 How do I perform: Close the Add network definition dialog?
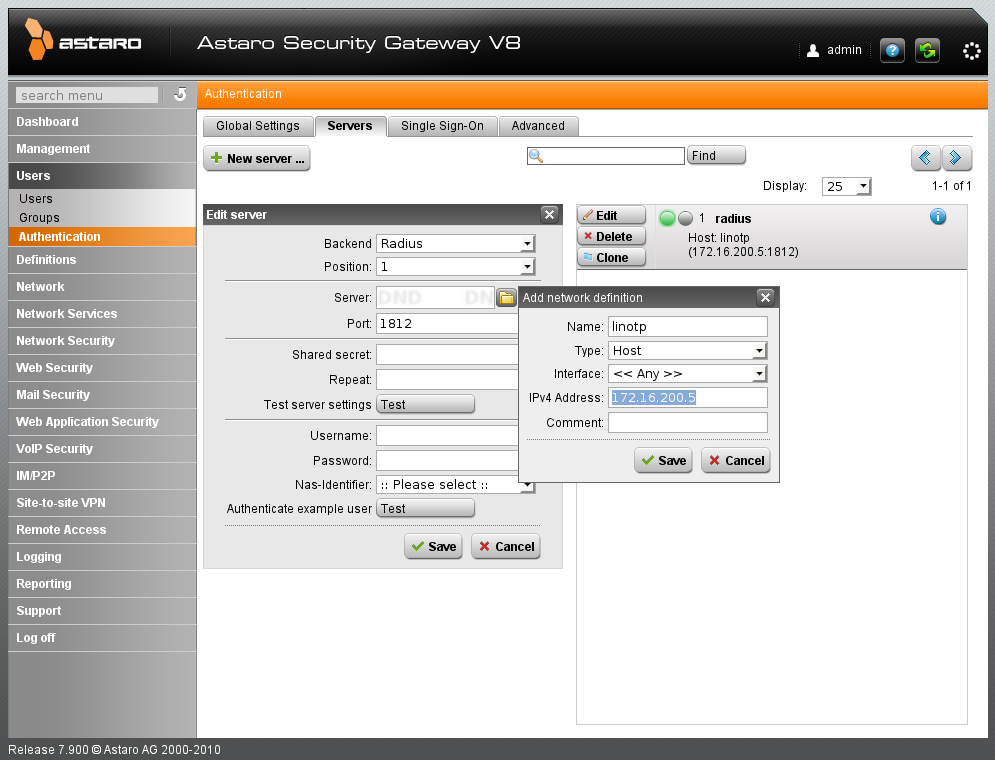tap(765, 297)
